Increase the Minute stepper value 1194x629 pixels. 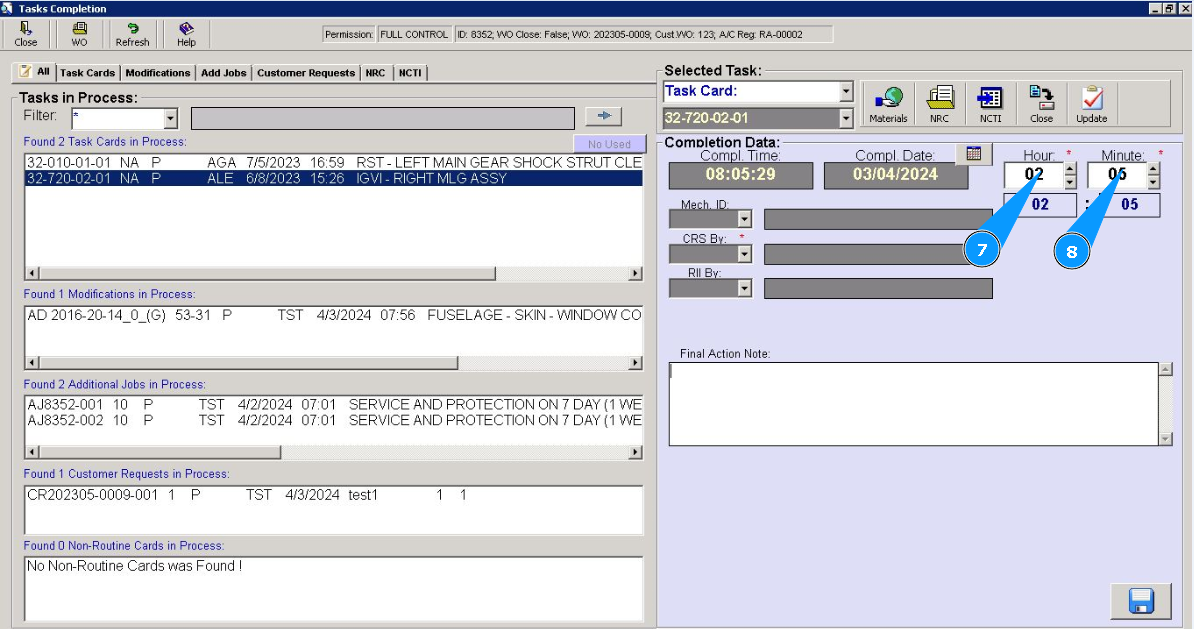click(x=1153, y=170)
